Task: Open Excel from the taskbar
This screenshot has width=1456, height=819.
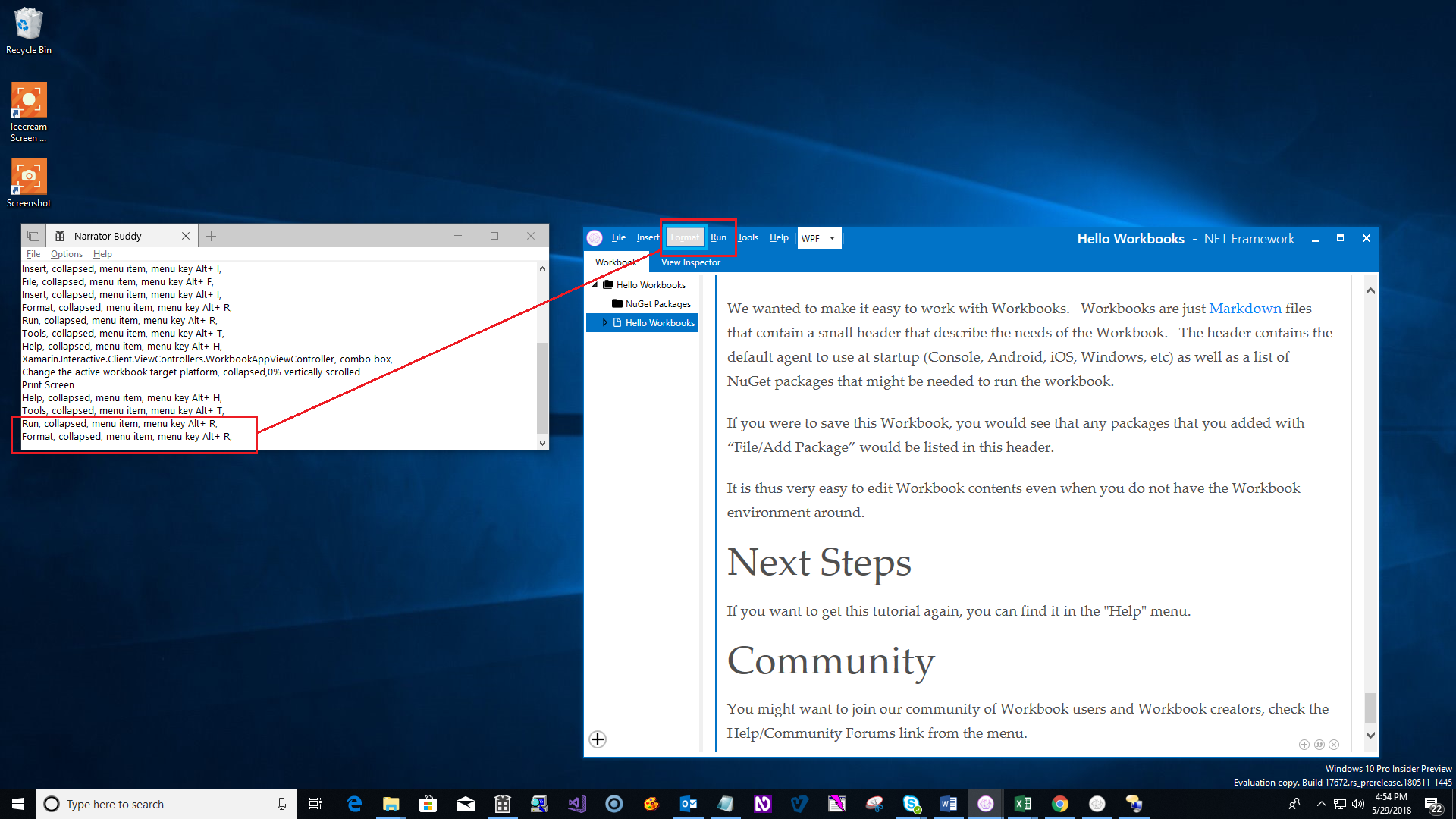Action: (1023, 803)
